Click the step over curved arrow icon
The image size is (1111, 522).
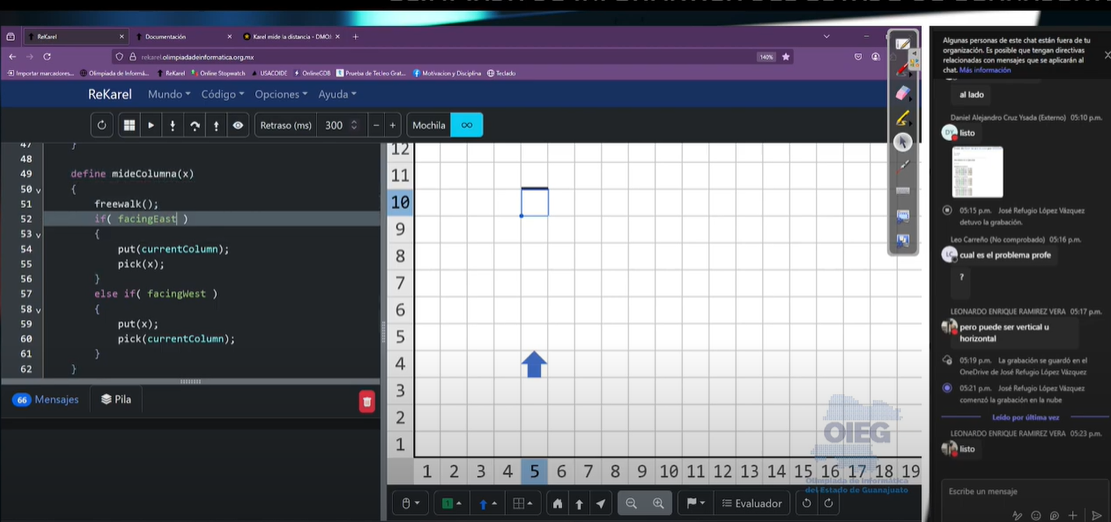coord(194,126)
